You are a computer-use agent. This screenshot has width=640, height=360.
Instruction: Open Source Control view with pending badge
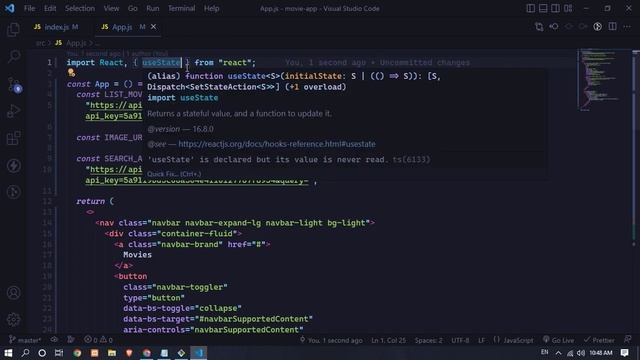pos(13,84)
